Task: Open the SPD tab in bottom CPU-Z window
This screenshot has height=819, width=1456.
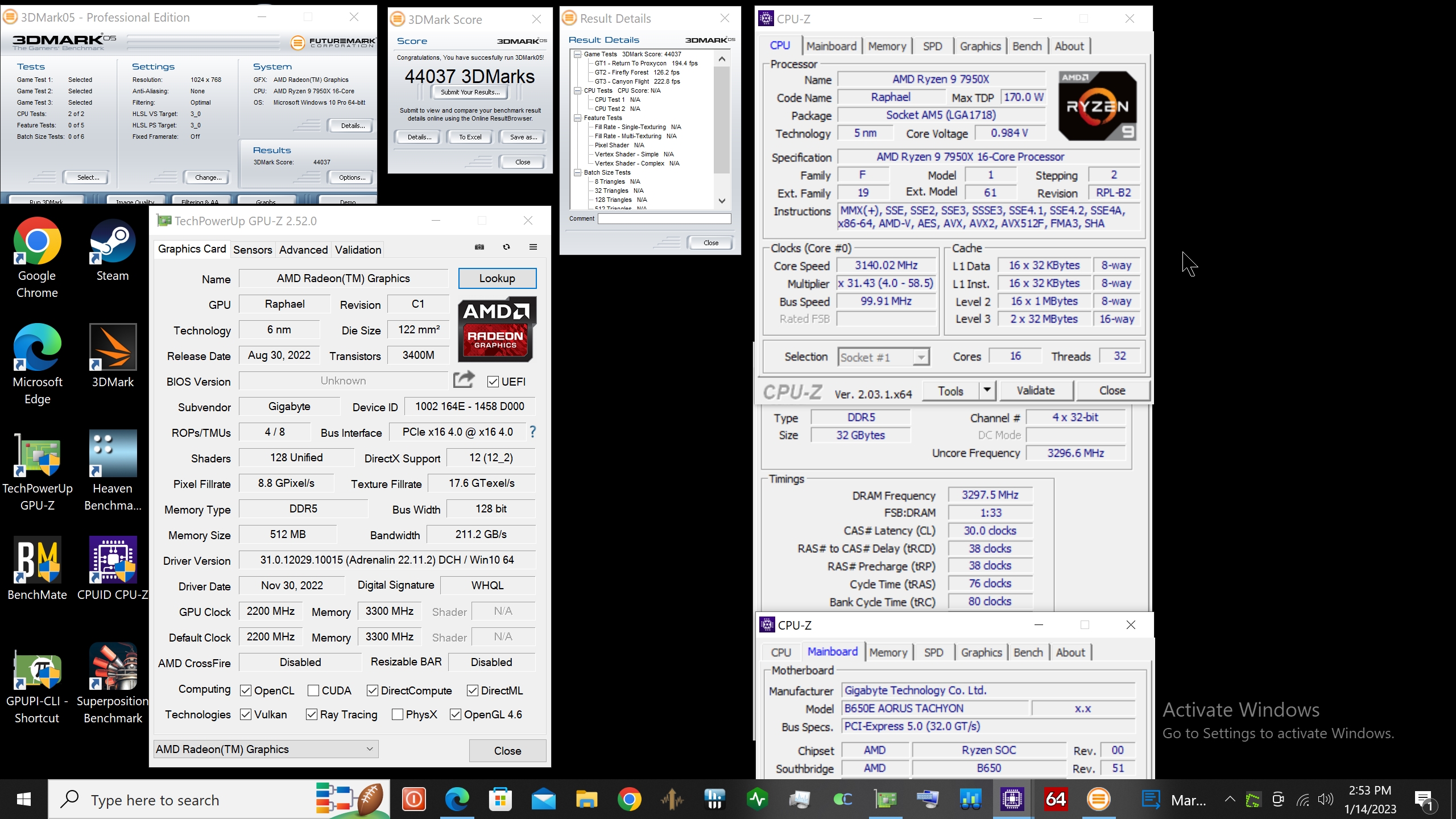Action: (933, 652)
